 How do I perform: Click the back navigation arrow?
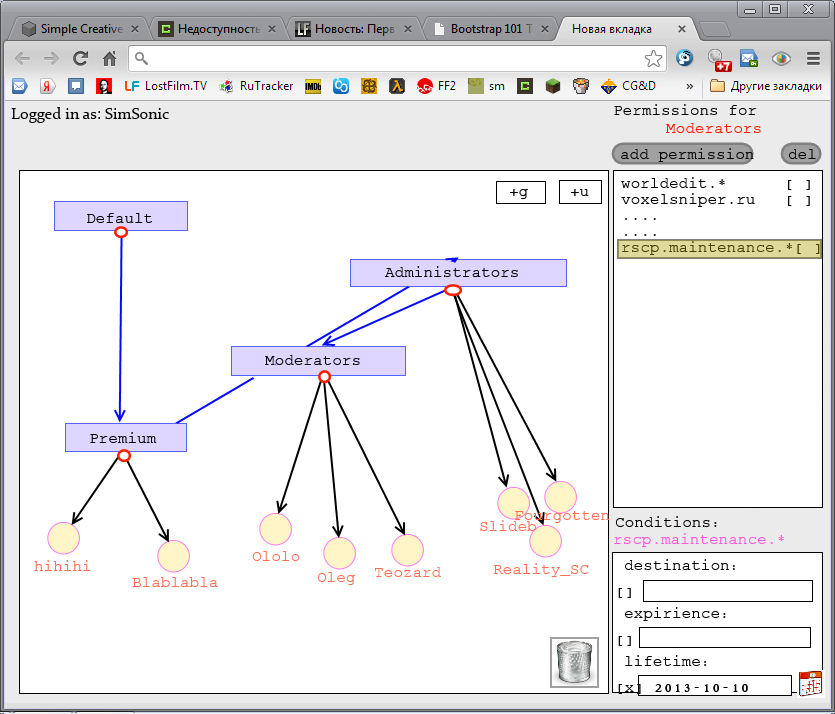pos(22,58)
